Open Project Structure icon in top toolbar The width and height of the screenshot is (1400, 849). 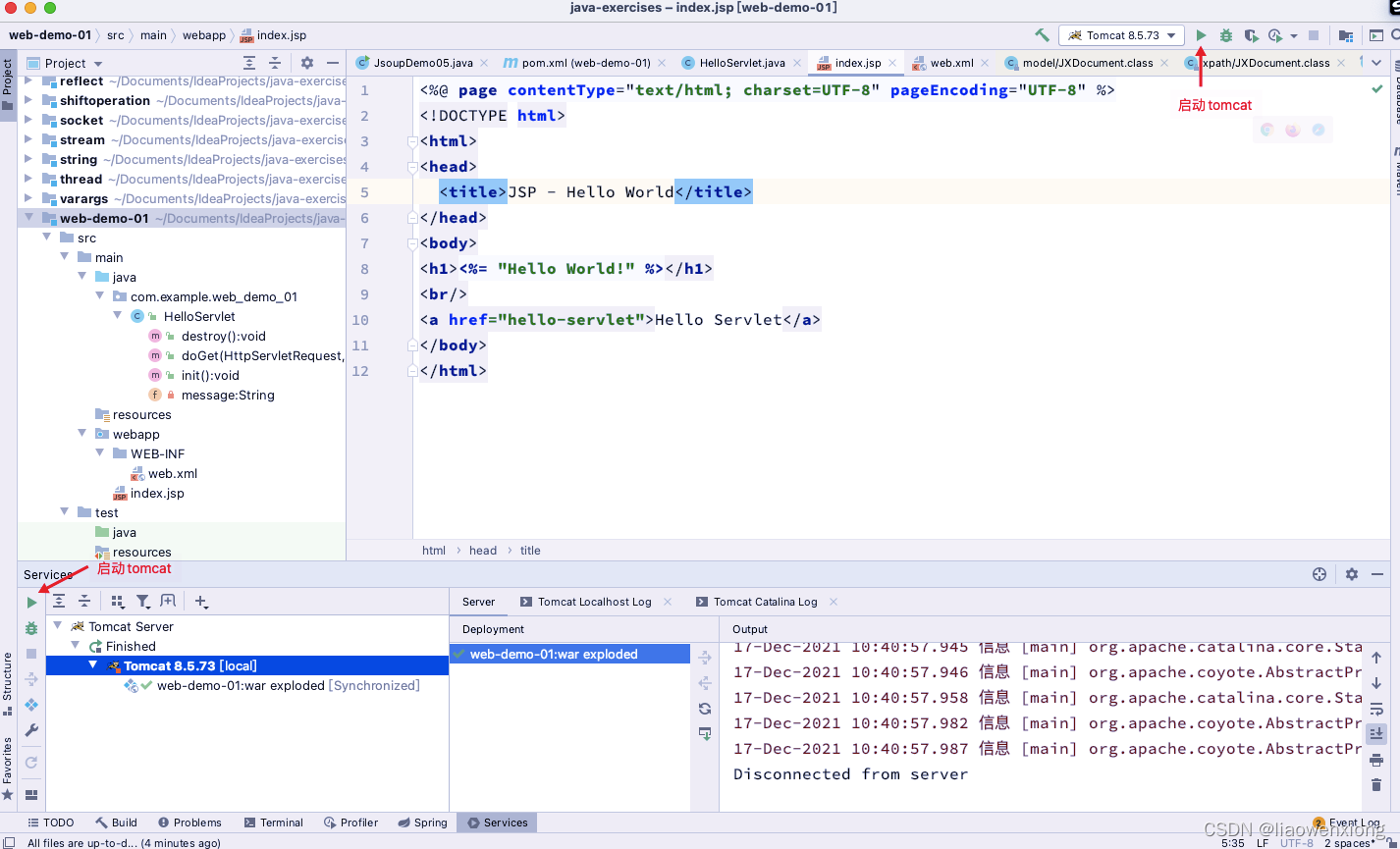(1346, 35)
